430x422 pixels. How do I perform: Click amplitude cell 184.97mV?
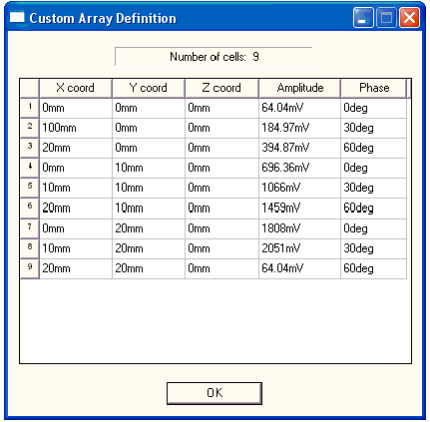[299, 128]
